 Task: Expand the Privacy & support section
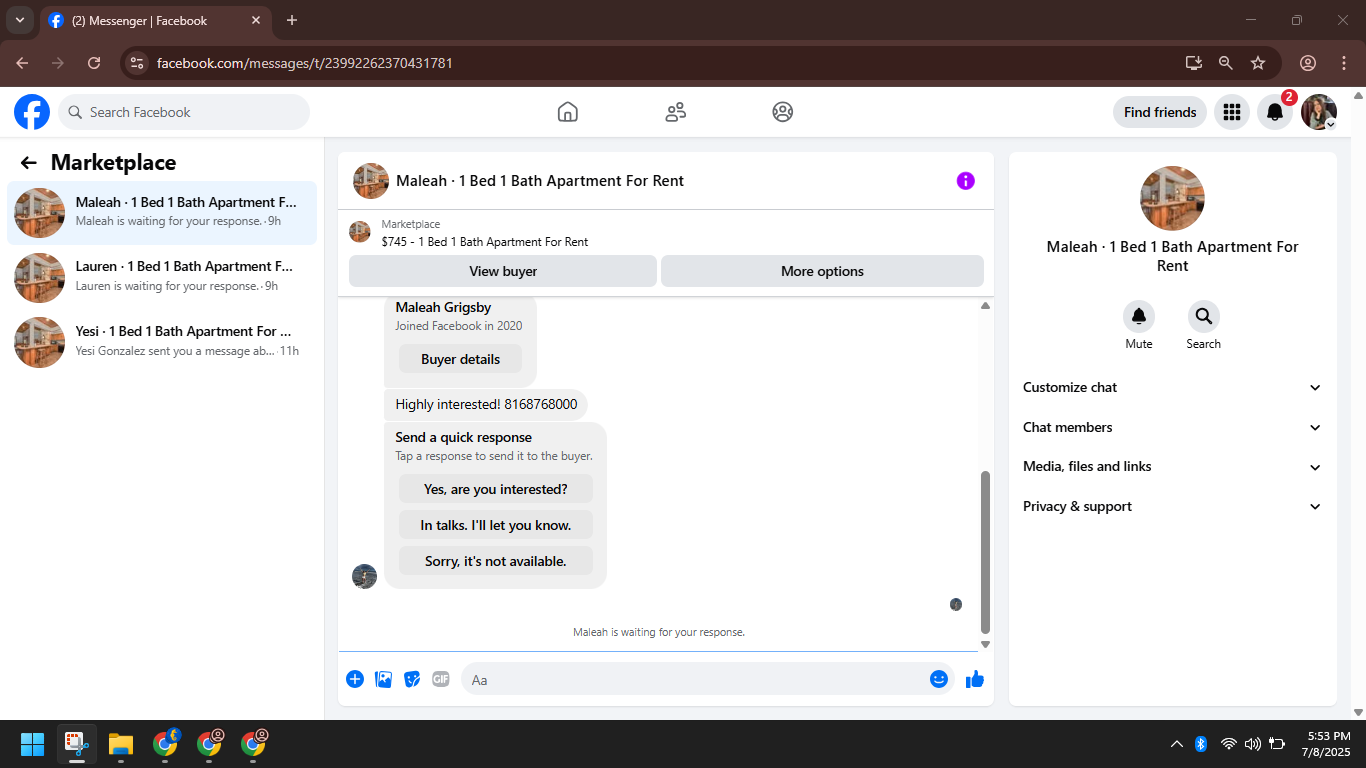(1173, 507)
